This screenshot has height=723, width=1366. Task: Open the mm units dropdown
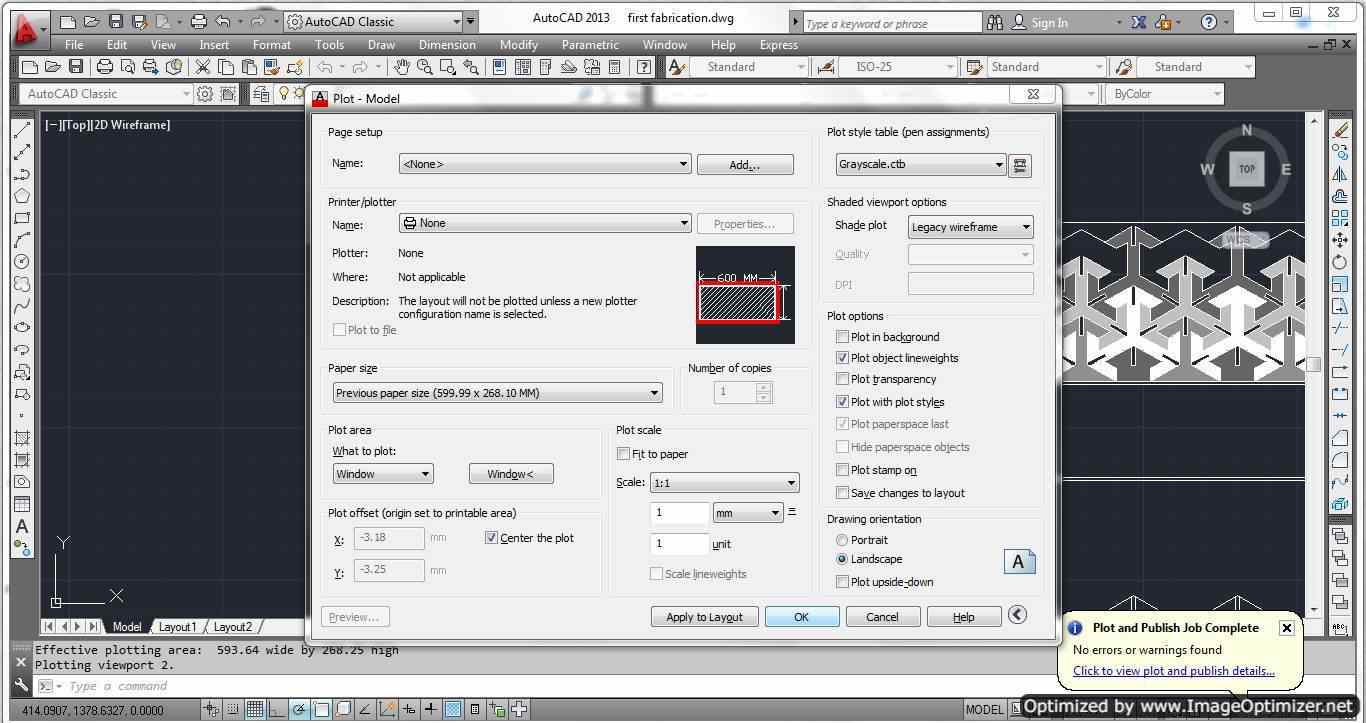coord(748,513)
